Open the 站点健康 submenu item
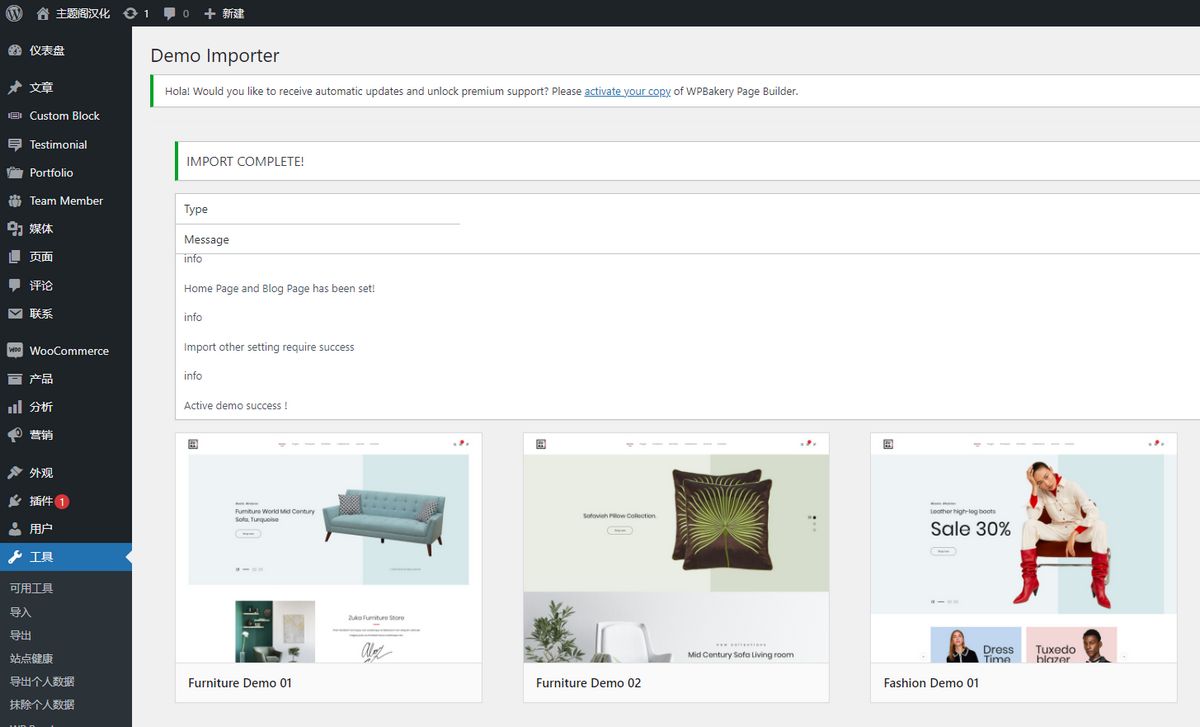The image size is (1200, 727). click(x=31, y=659)
